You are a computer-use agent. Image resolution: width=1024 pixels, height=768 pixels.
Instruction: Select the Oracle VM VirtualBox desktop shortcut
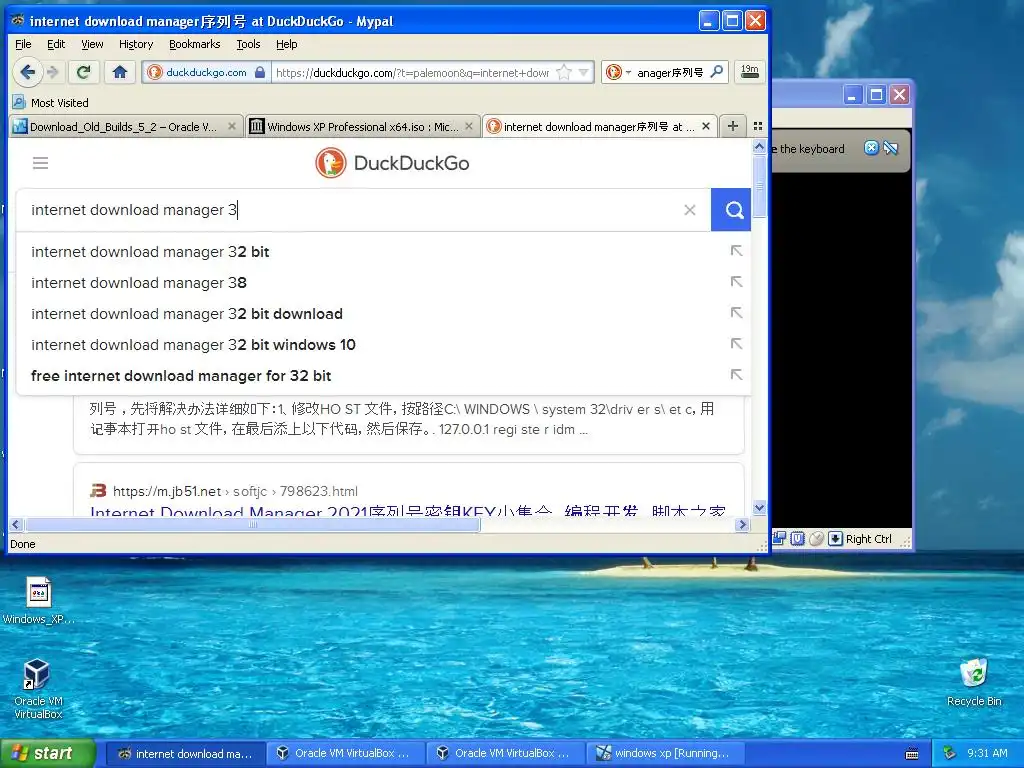(38, 690)
